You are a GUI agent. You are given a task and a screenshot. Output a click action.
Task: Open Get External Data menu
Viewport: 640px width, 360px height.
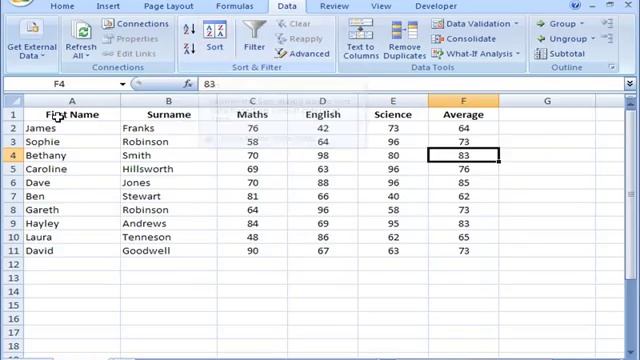pyautogui.click(x=32, y=40)
